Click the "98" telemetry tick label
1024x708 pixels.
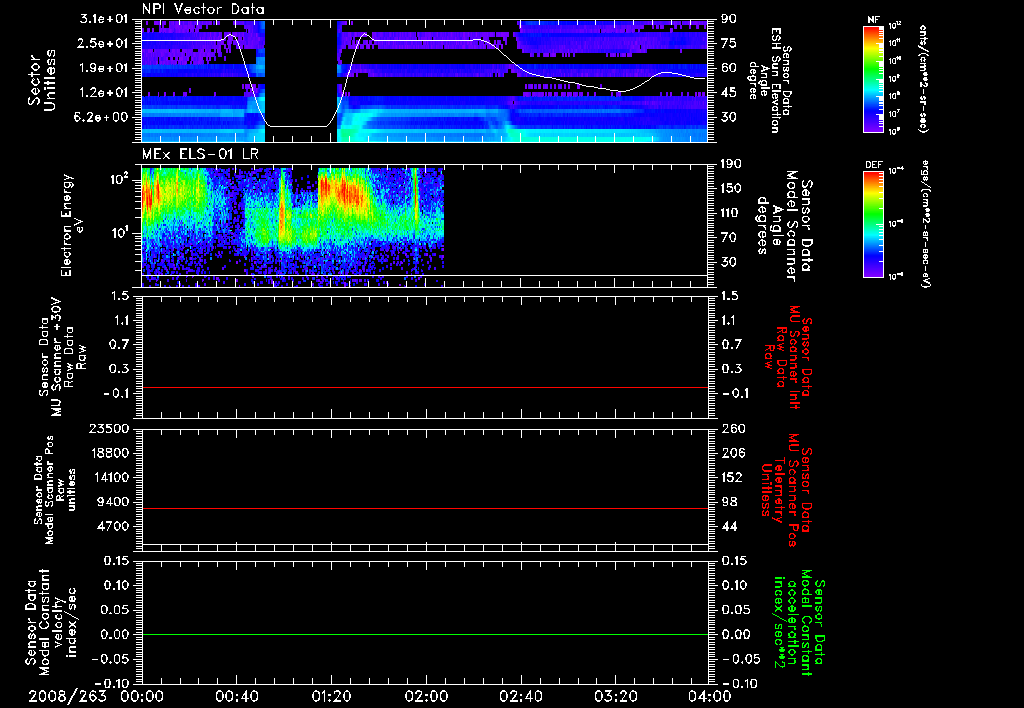(729, 502)
